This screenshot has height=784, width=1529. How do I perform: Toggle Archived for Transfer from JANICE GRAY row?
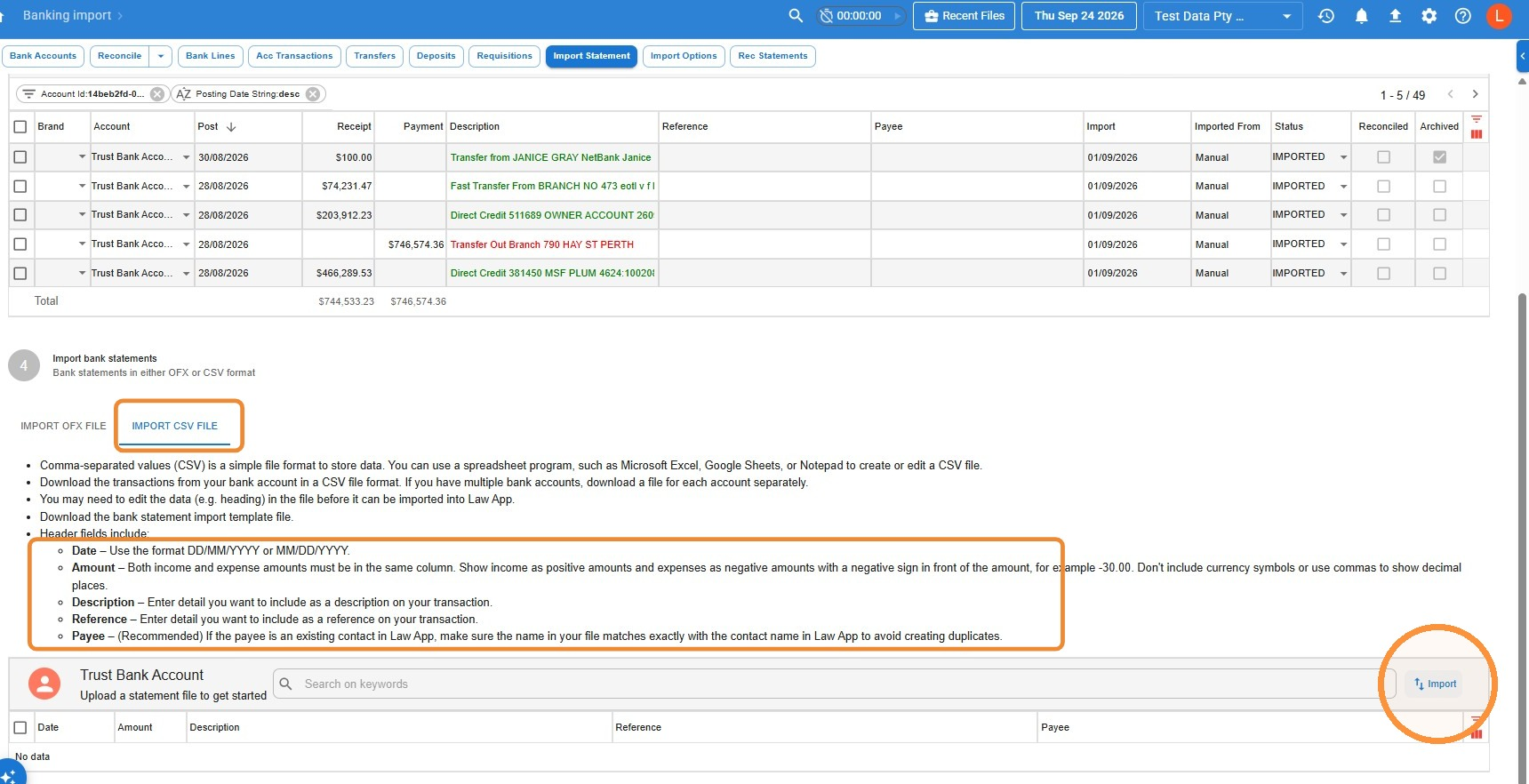point(1439,157)
